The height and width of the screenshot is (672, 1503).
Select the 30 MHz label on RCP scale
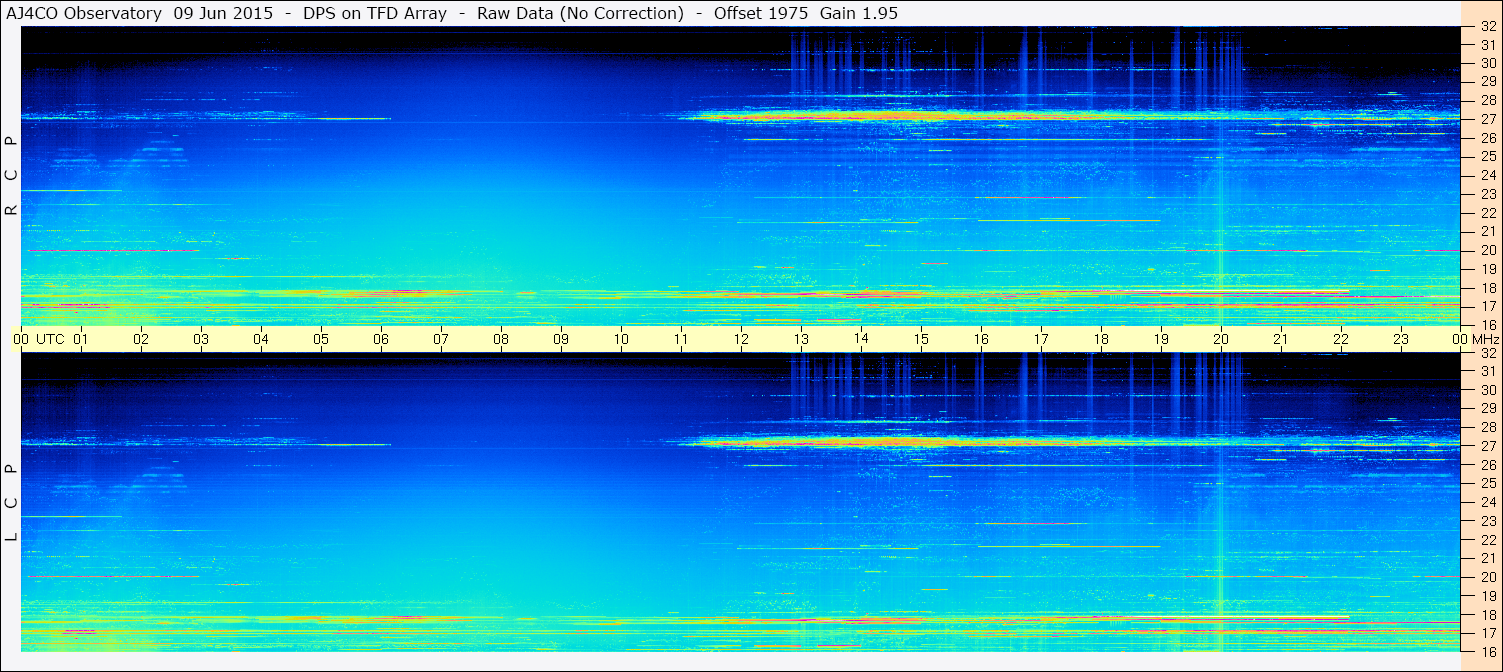coord(1487,63)
